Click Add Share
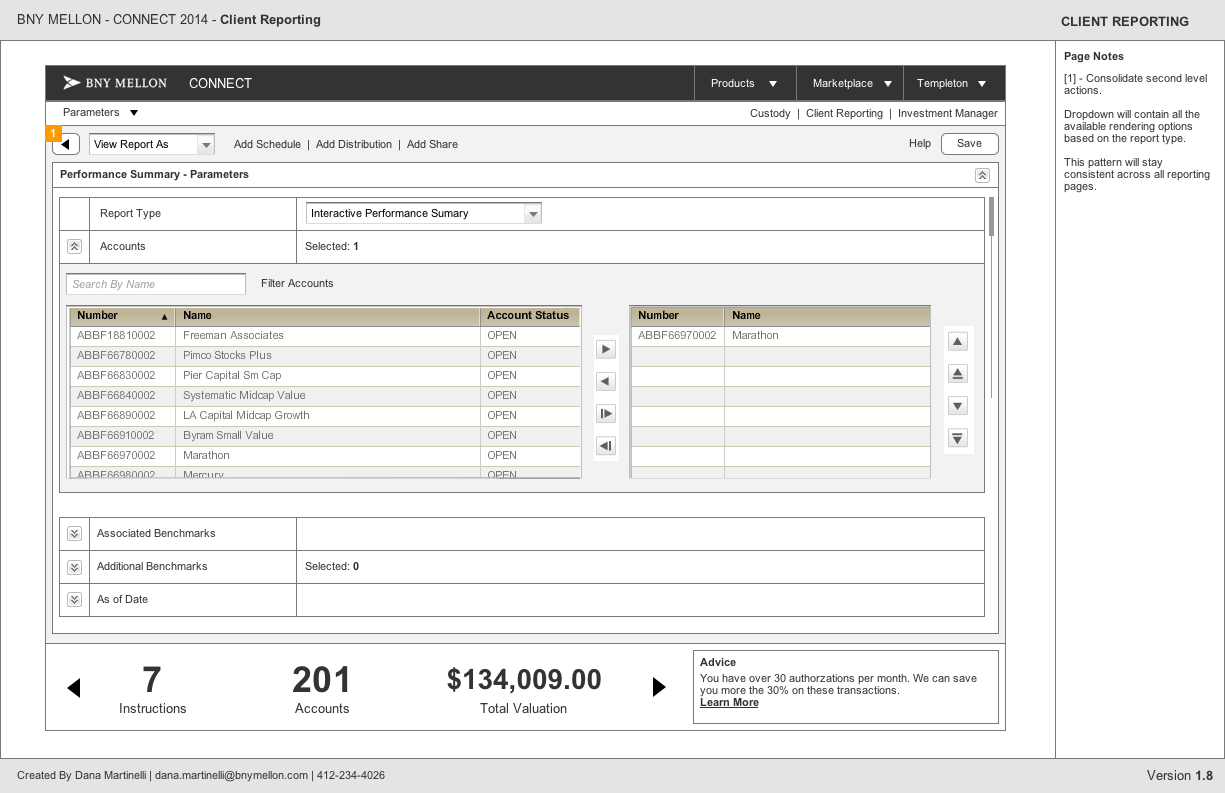Image resolution: width=1225 pixels, height=793 pixels. click(x=432, y=144)
